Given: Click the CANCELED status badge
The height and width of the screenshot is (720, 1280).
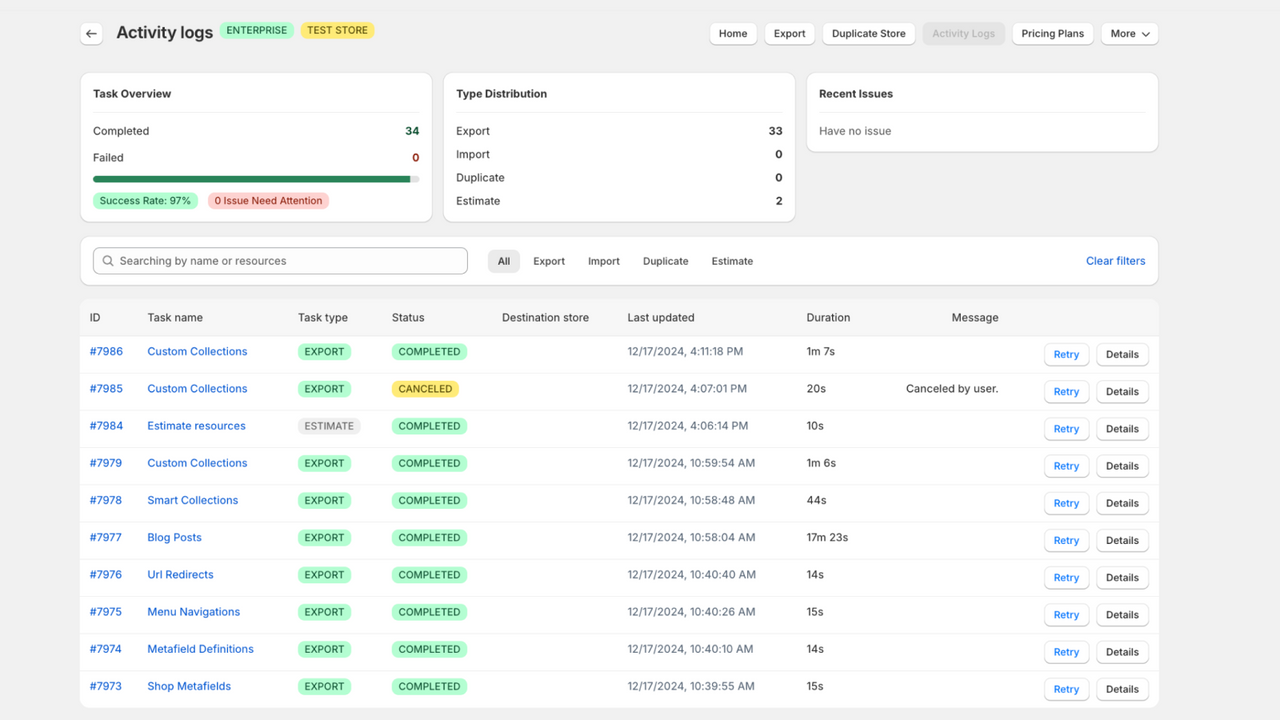Looking at the screenshot, I should coord(425,389).
